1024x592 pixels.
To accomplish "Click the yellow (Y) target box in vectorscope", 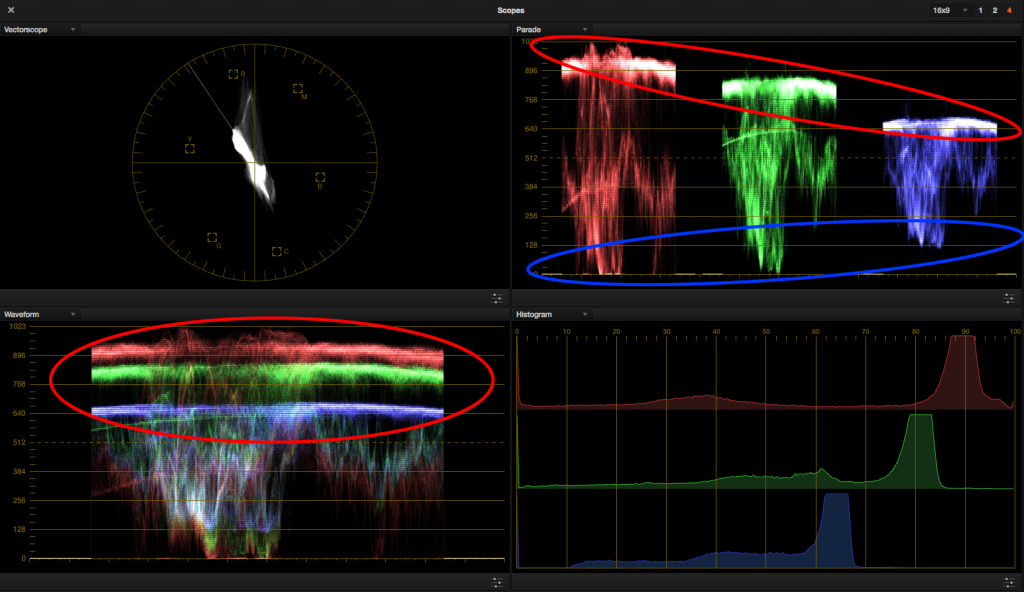I will (190, 148).
